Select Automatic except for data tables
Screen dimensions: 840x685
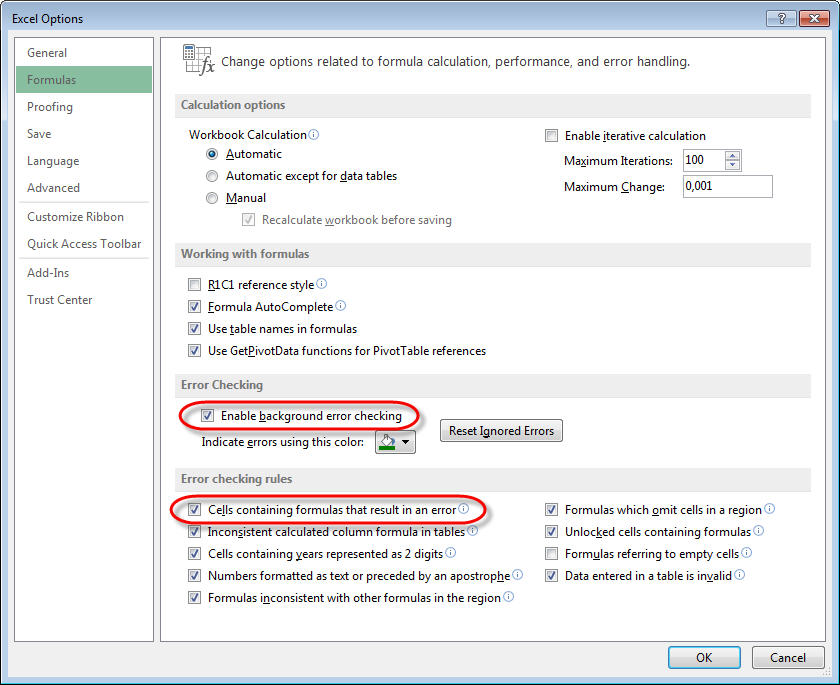click(212, 176)
